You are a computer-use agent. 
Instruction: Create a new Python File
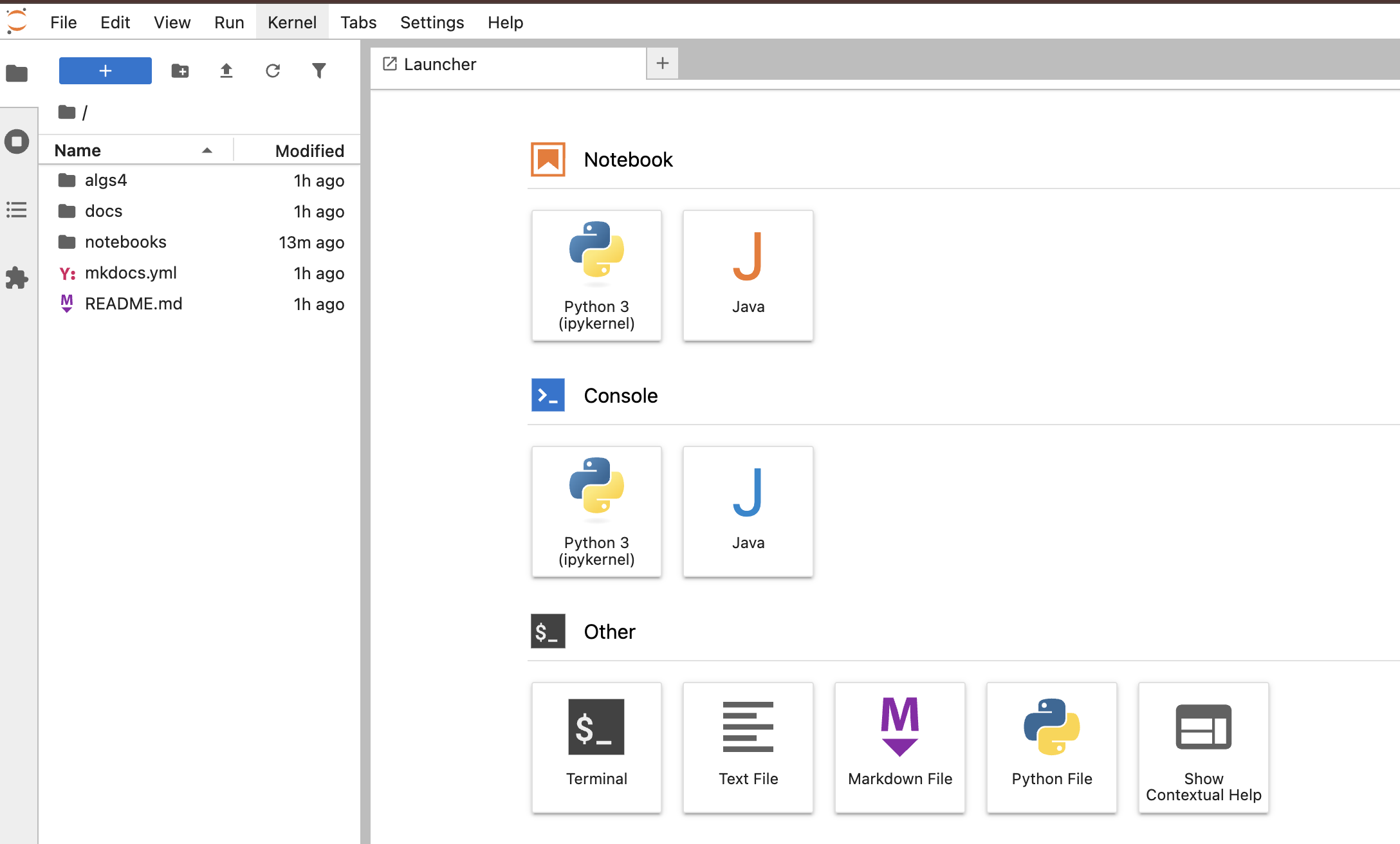point(1052,748)
